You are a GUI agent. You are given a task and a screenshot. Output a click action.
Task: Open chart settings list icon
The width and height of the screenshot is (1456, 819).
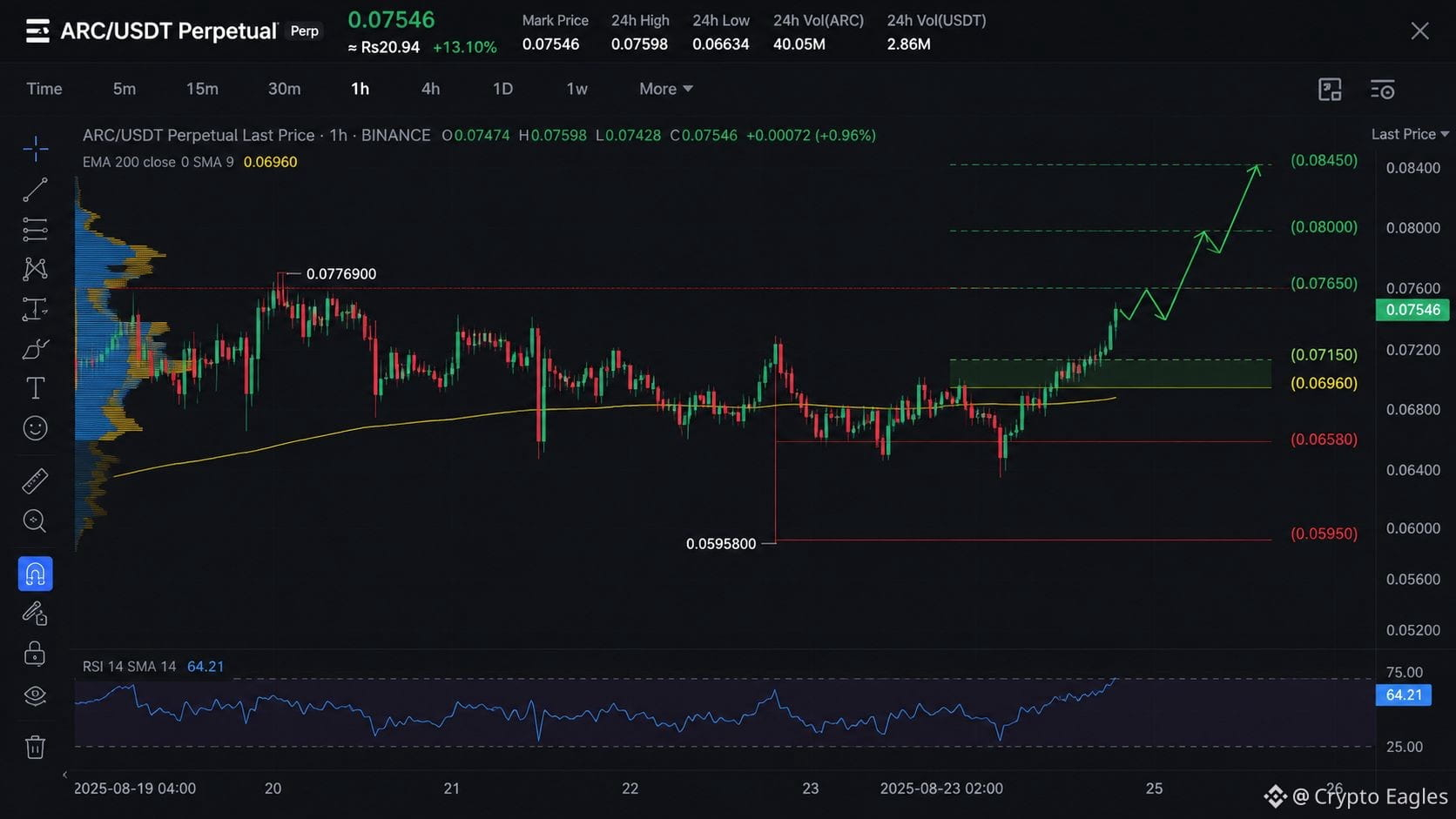tap(1383, 90)
